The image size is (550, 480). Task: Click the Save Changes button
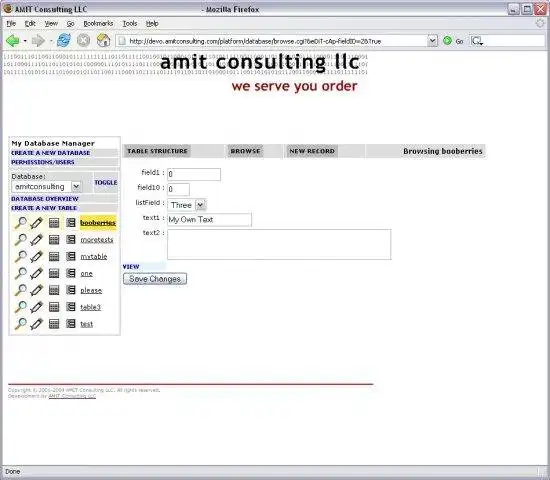[x=155, y=279]
